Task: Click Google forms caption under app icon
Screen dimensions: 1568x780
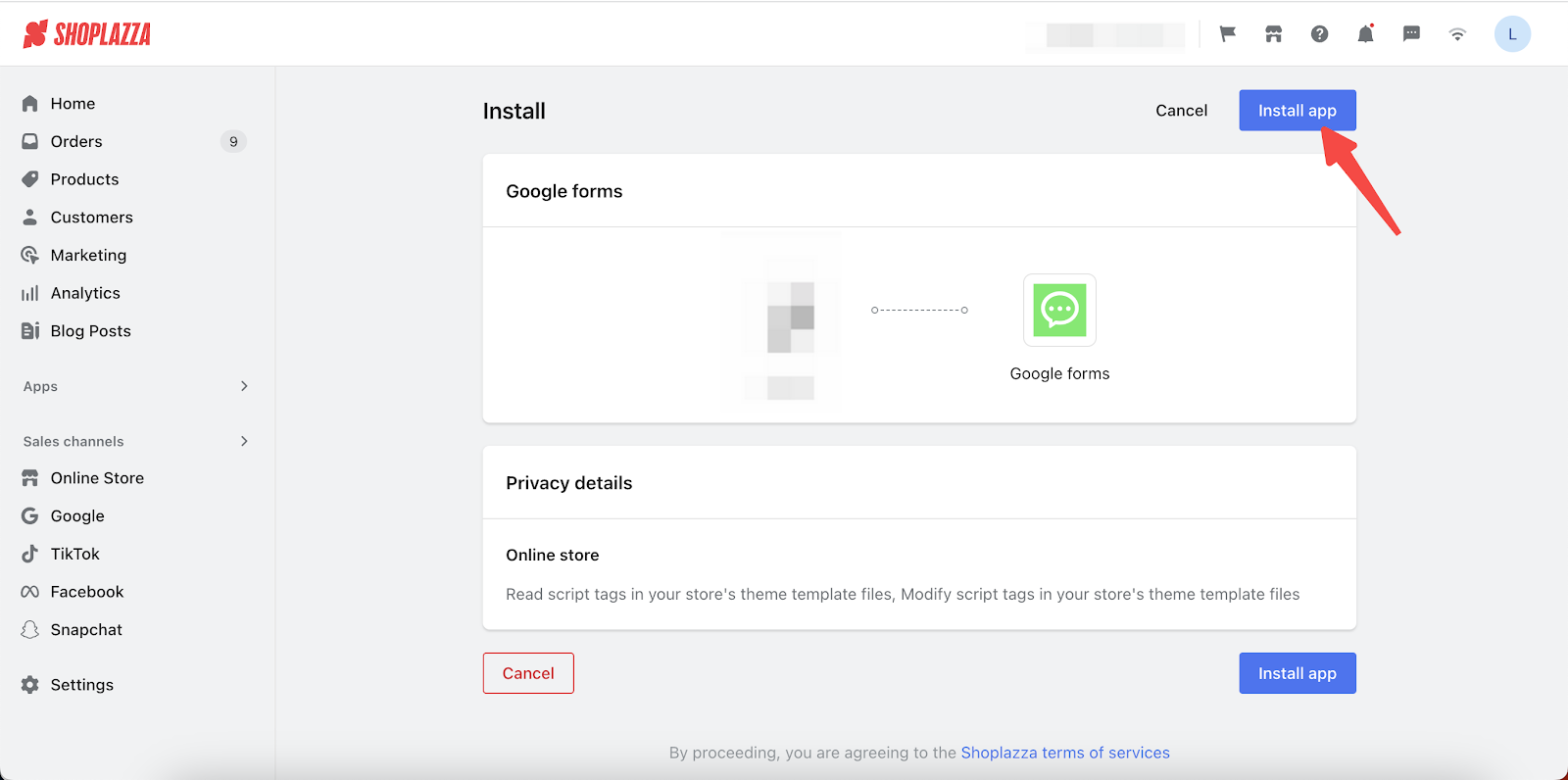Action: pos(1059,373)
